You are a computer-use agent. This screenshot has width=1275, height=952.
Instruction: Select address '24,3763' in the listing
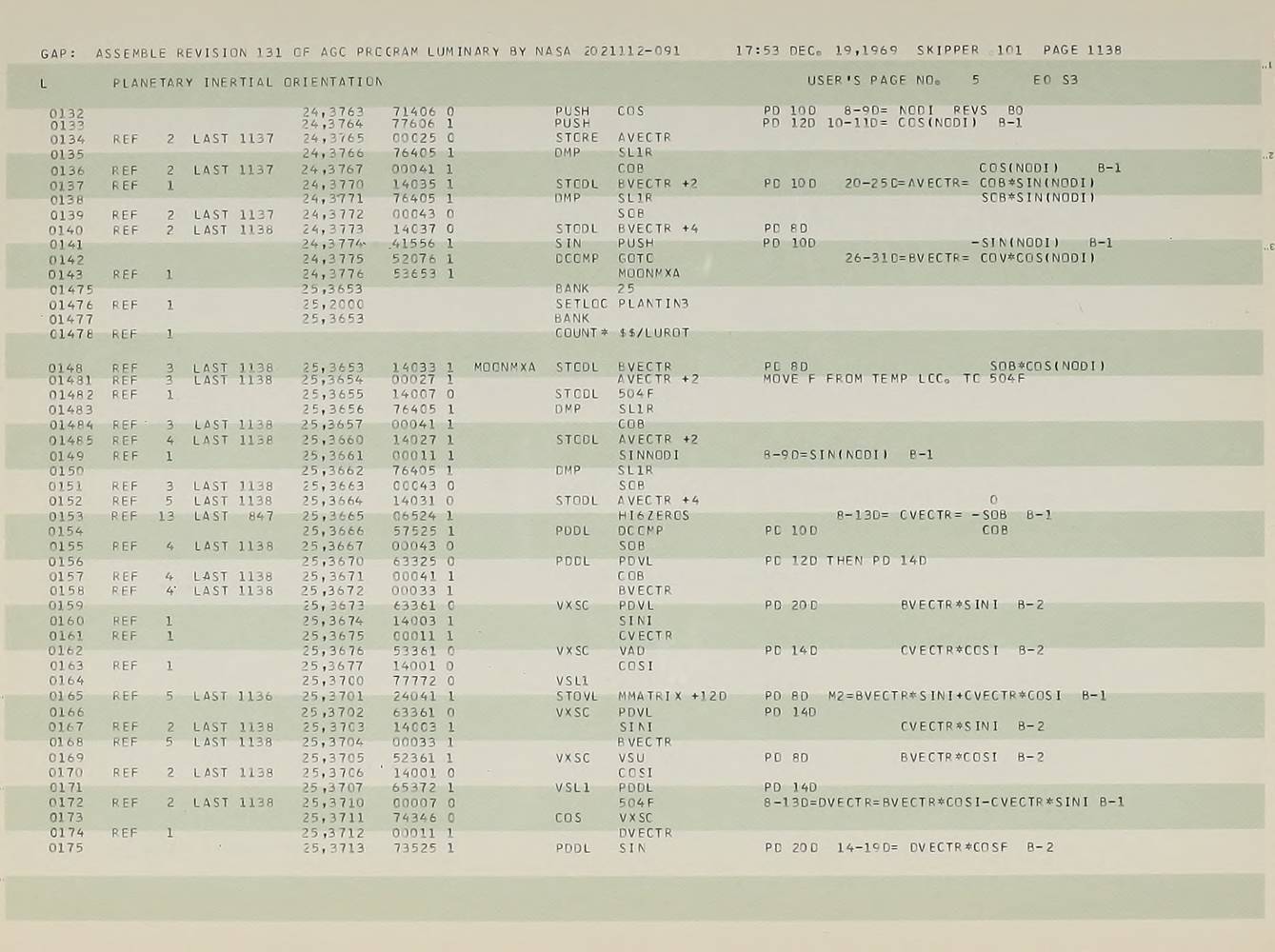[x=333, y=112]
